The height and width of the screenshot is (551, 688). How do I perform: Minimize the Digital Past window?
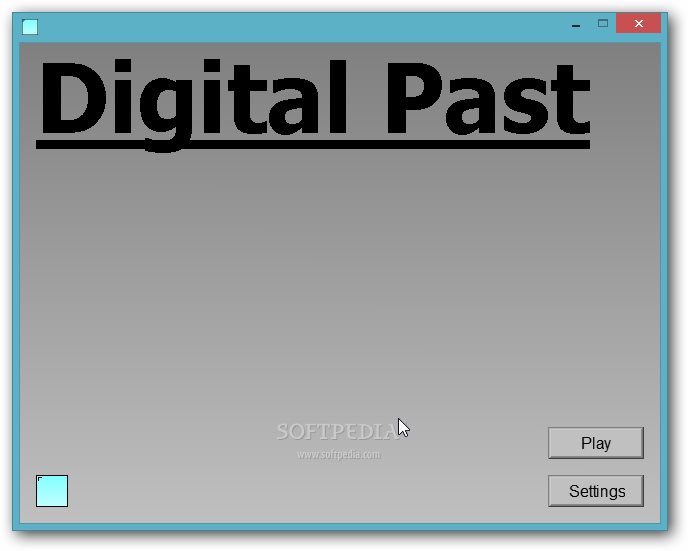[x=576, y=24]
